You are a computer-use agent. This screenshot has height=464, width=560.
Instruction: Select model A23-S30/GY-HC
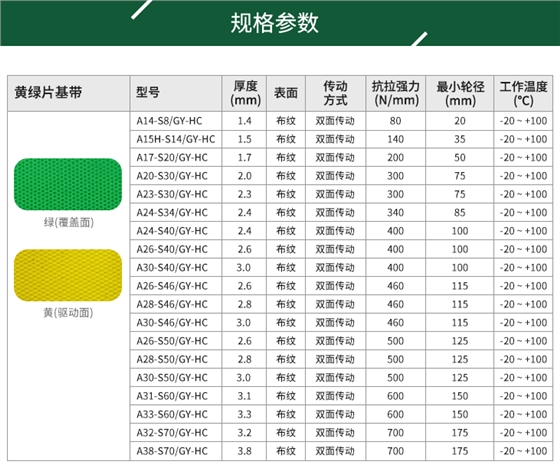(172, 194)
